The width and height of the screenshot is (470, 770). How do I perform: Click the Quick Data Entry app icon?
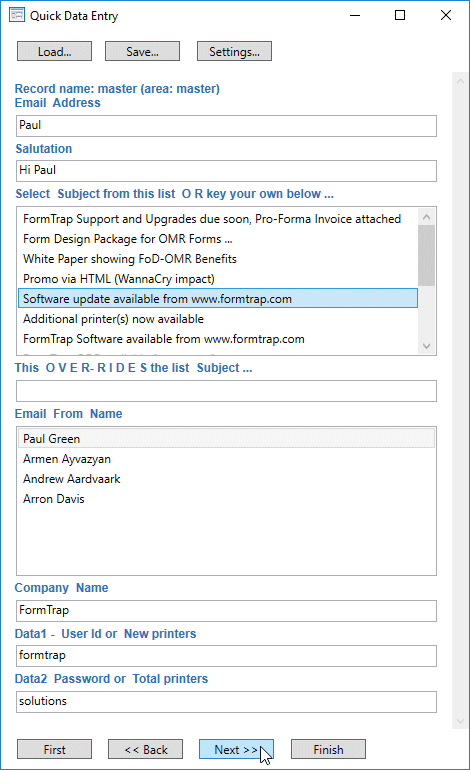tap(17, 15)
